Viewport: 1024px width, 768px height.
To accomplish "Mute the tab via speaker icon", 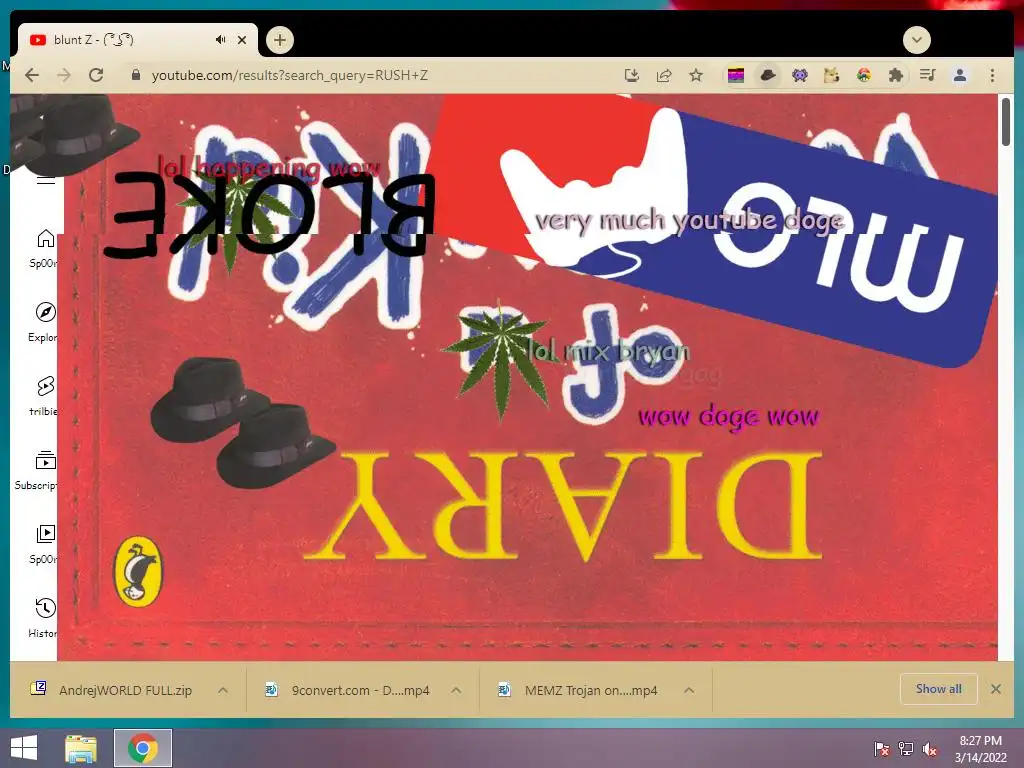I will (x=220, y=40).
